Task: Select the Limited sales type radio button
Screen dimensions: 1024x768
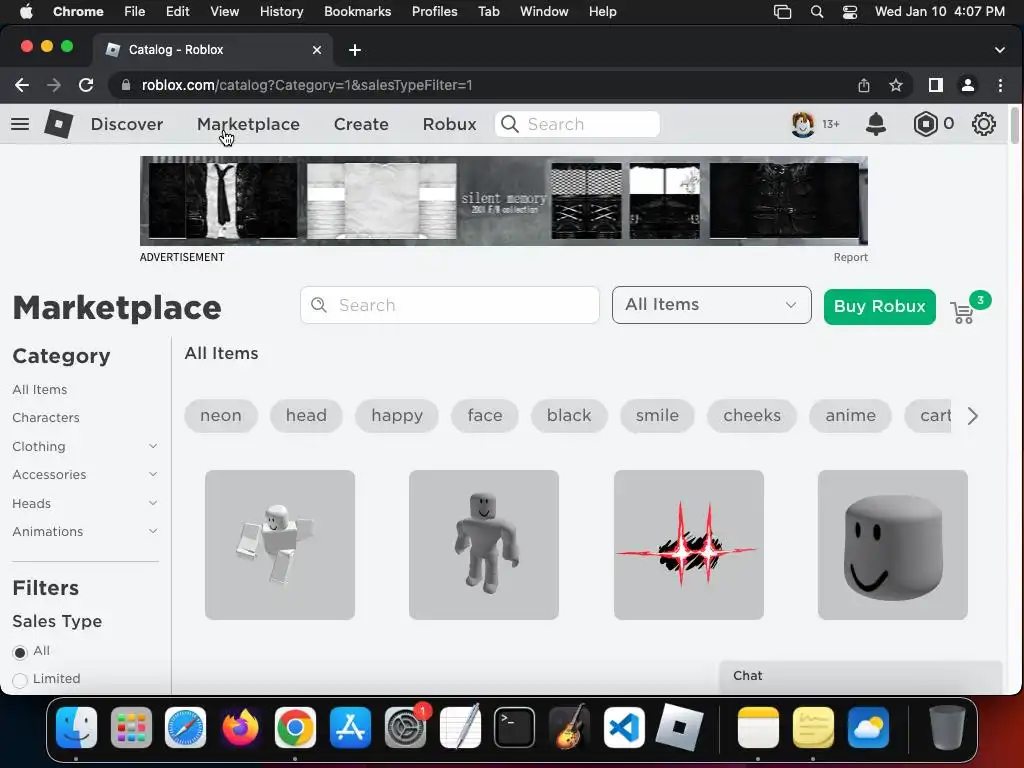Action: (20, 680)
